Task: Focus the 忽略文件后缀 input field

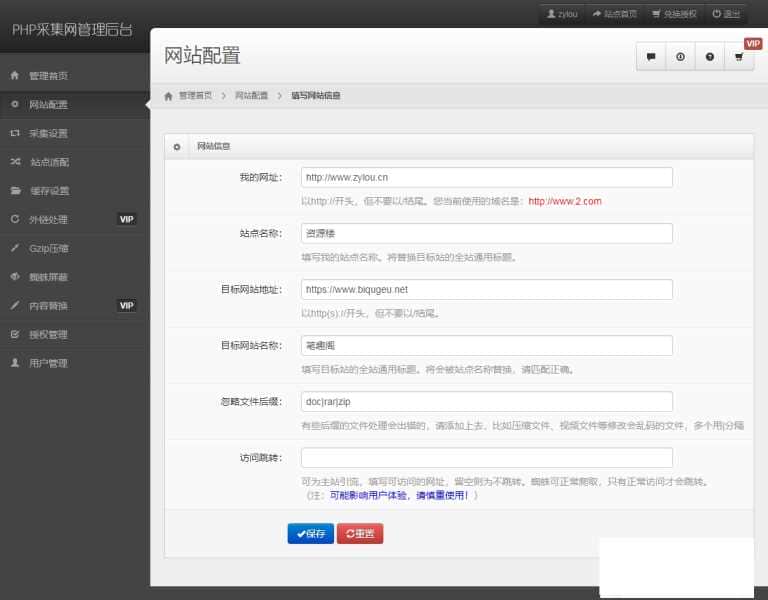Action: (487, 402)
